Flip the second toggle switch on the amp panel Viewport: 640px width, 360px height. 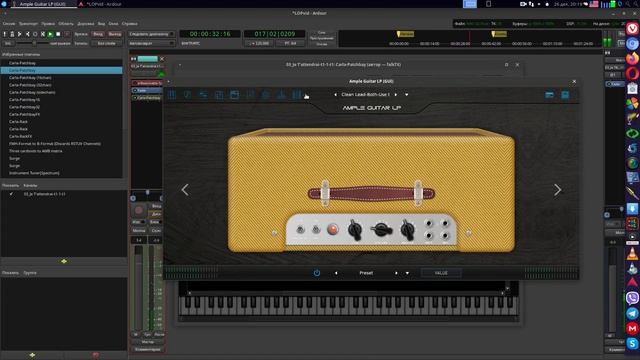tap(316, 230)
